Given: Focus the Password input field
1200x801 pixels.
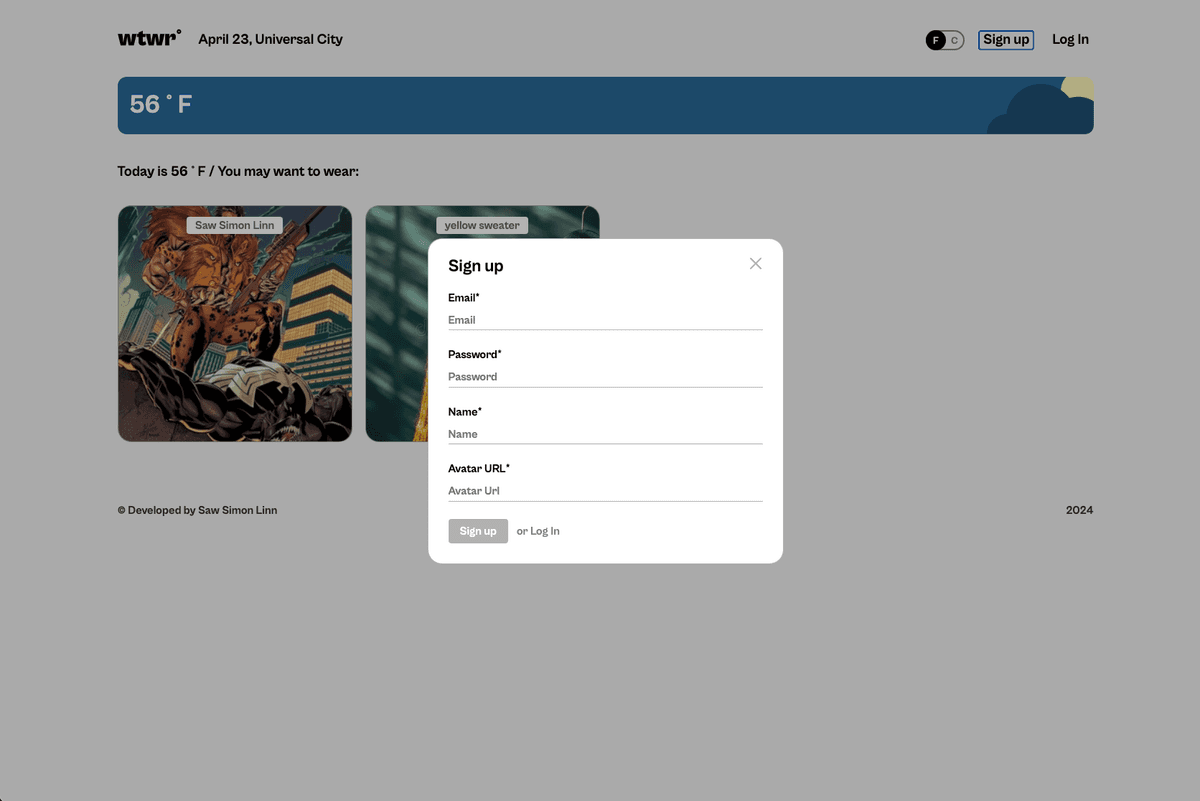Looking at the screenshot, I should tap(605, 377).
